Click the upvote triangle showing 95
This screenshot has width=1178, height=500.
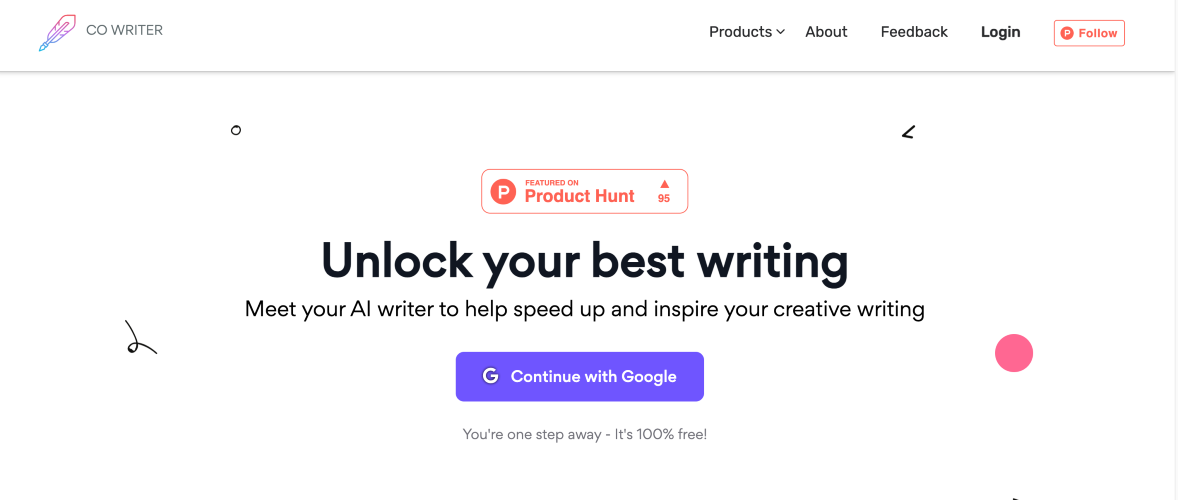(664, 185)
